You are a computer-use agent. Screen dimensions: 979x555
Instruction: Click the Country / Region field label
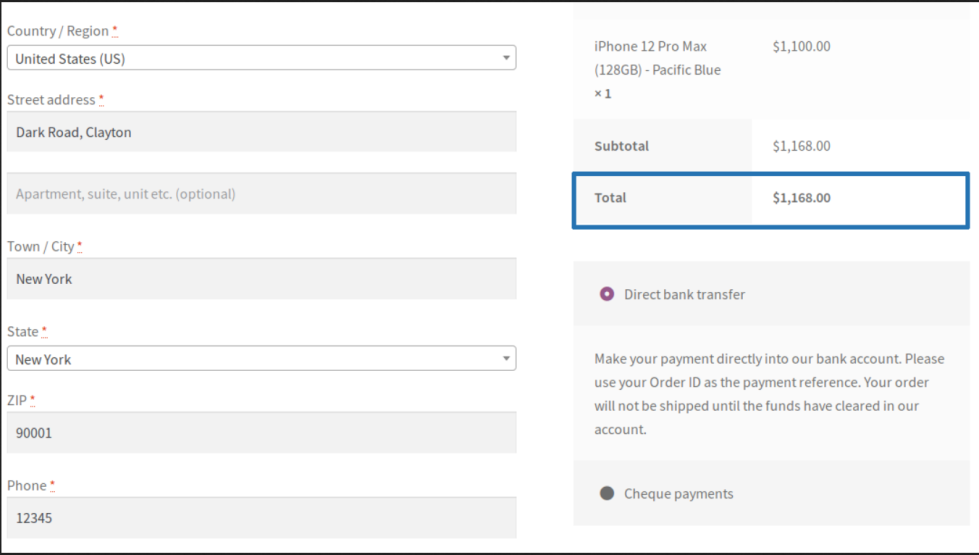[x=59, y=31]
